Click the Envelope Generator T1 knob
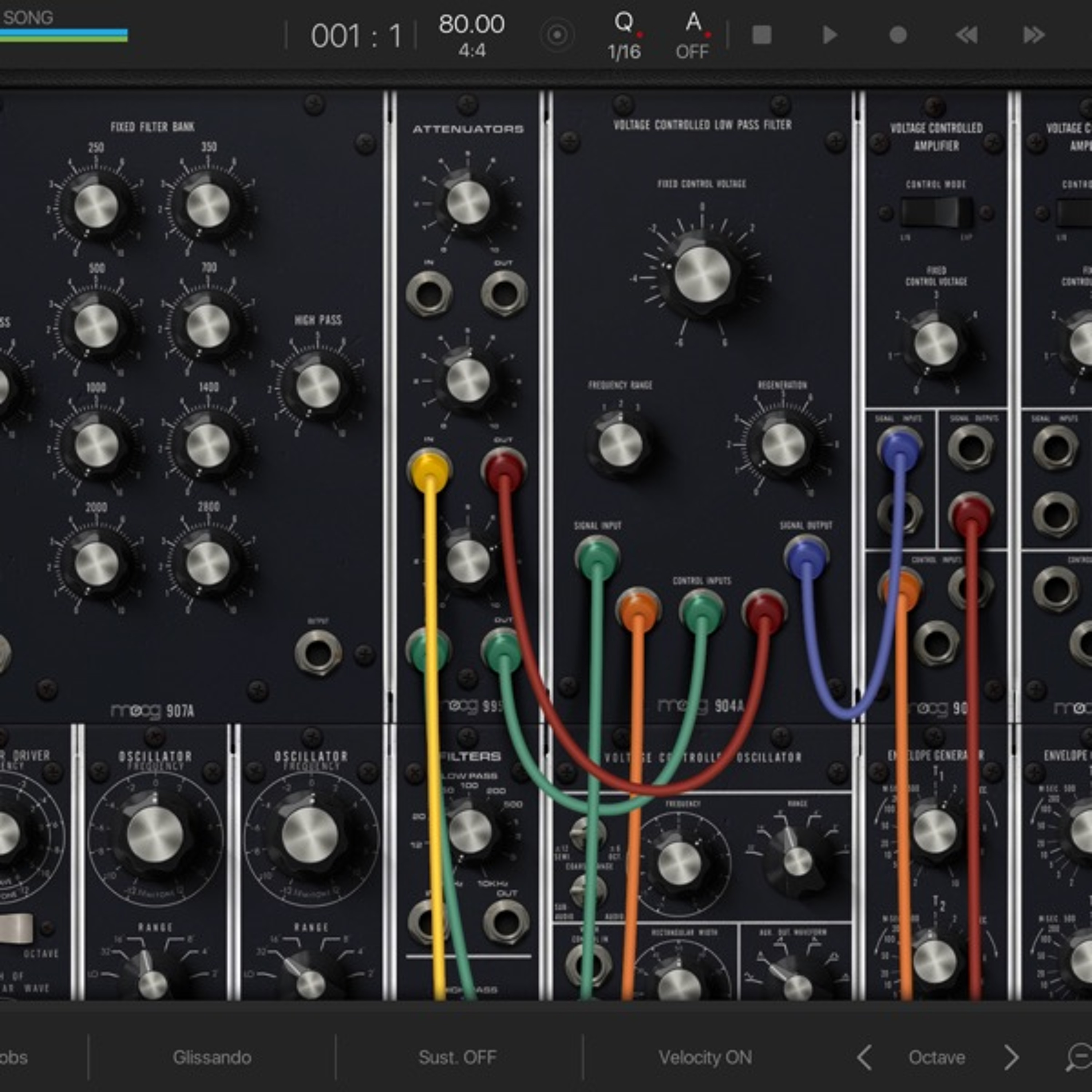This screenshot has height=1092, width=1092. 935,830
